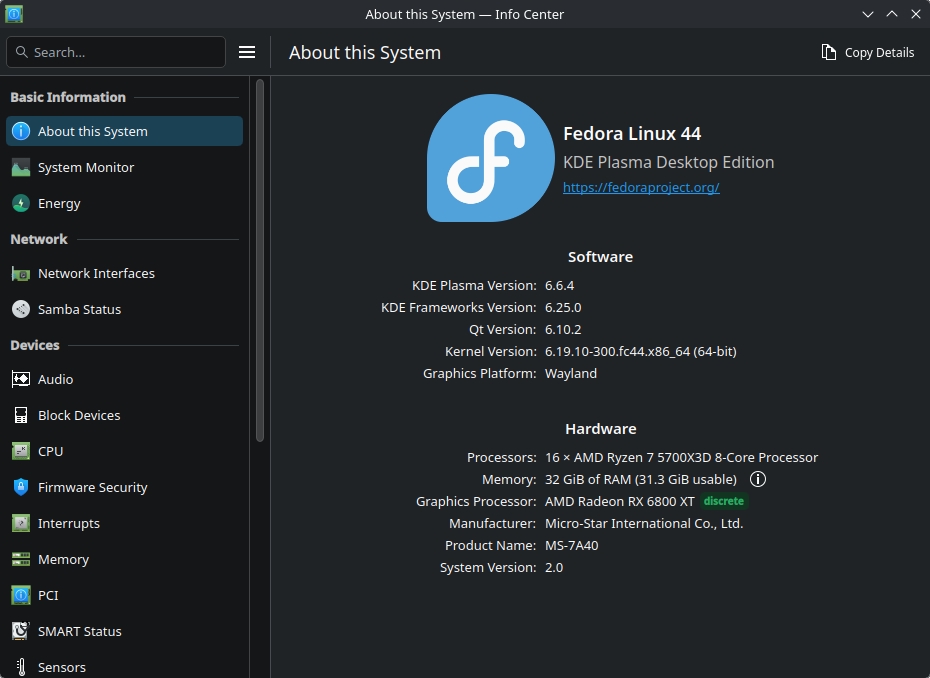The width and height of the screenshot is (930, 678).
Task: Open the Interrupts page
Action: 125,523
